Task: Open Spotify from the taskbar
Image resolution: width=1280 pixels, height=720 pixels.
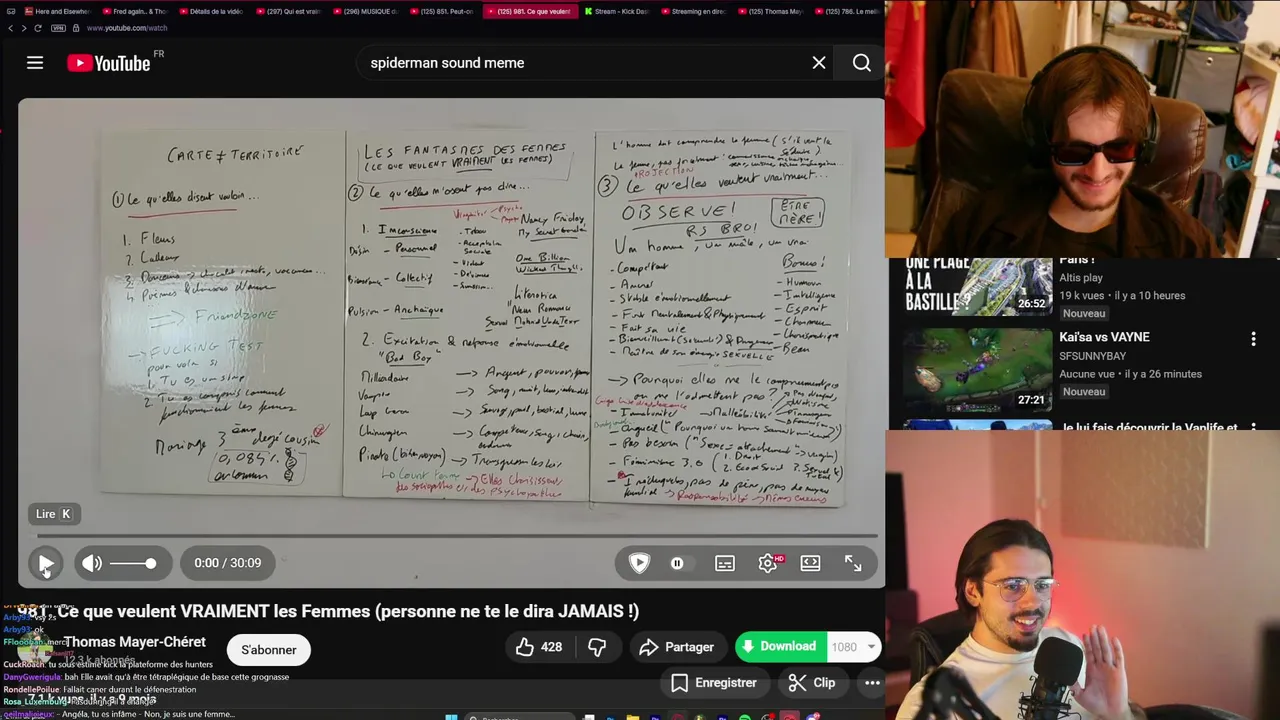Action: tap(745, 716)
